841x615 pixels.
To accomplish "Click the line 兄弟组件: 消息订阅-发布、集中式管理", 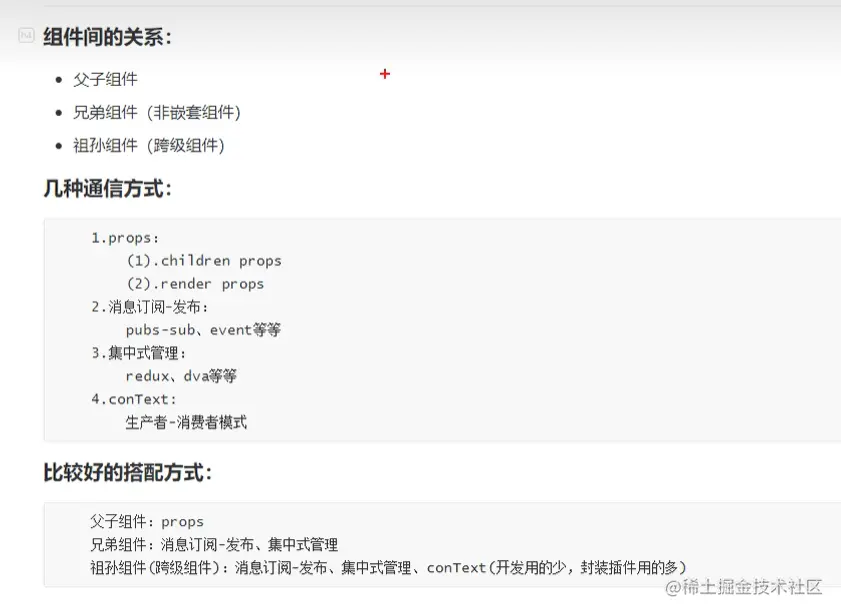I will pos(214,545).
